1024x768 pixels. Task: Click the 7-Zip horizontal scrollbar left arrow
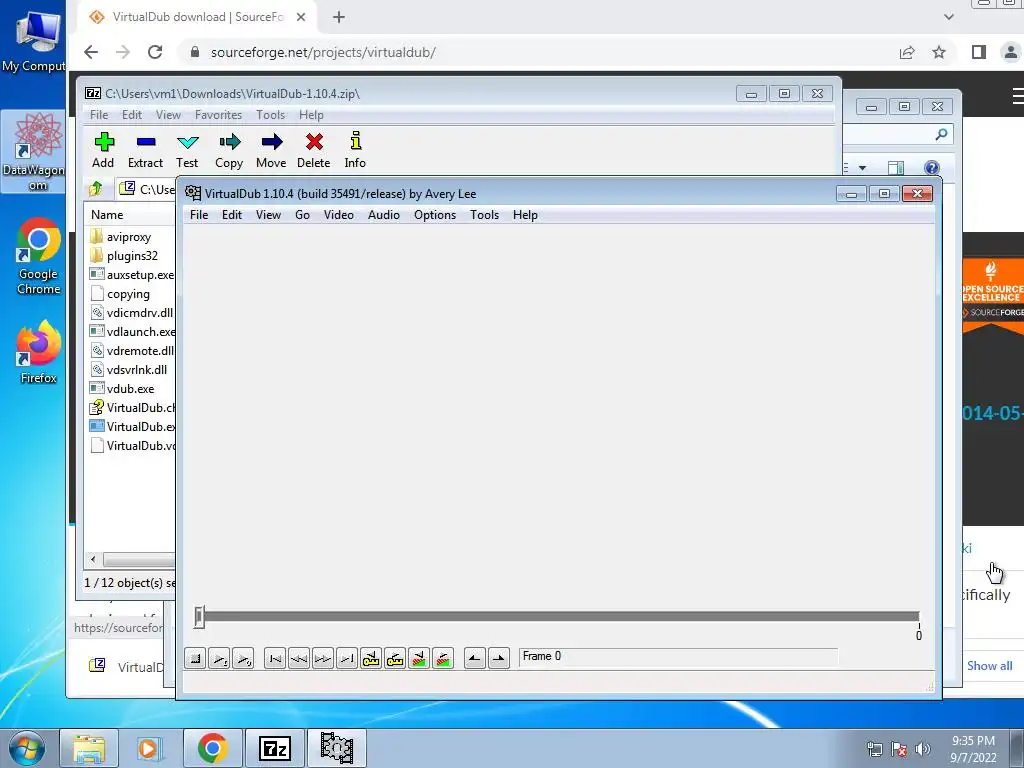[x=93, y=560]
